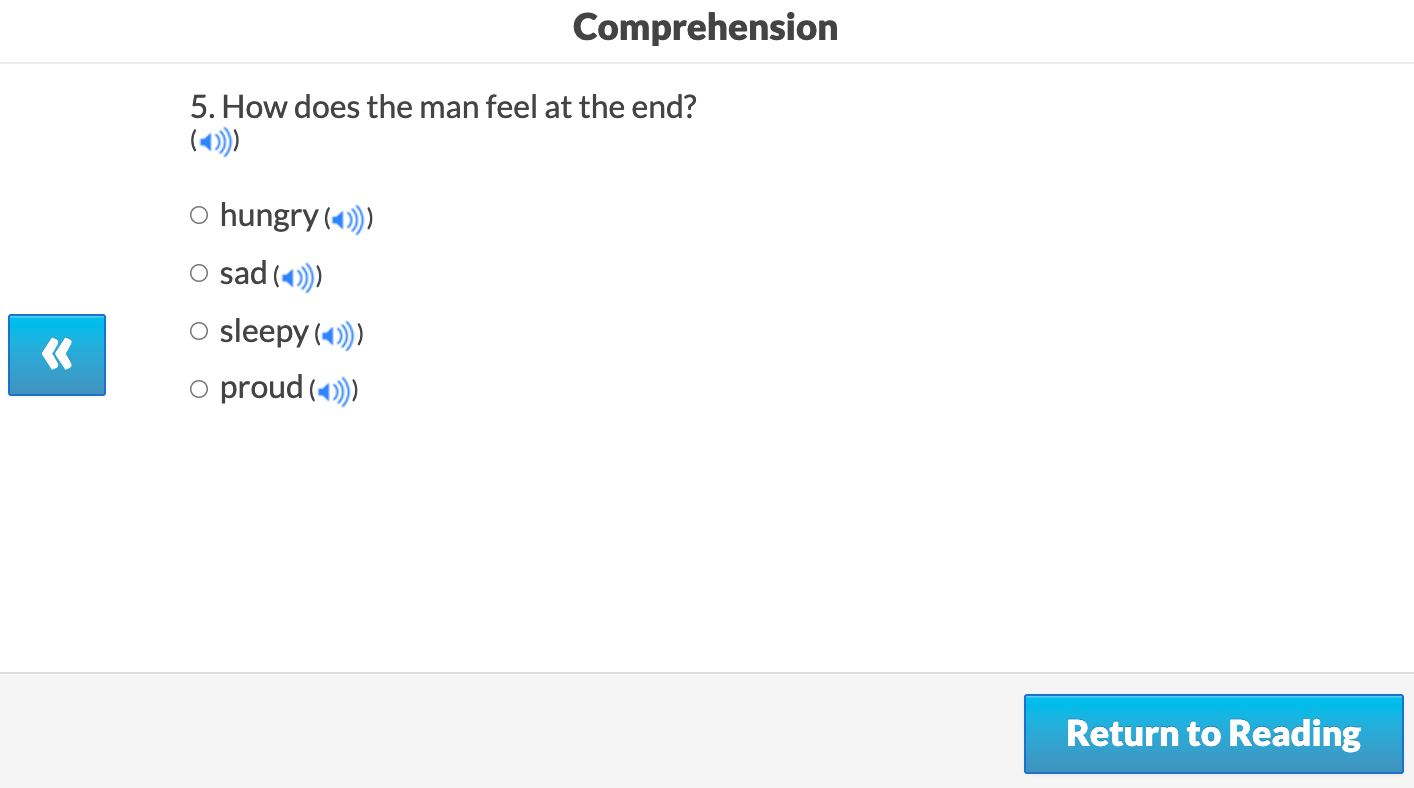Collapse the panel using the double-chevron button

click(x=56, y=354)
